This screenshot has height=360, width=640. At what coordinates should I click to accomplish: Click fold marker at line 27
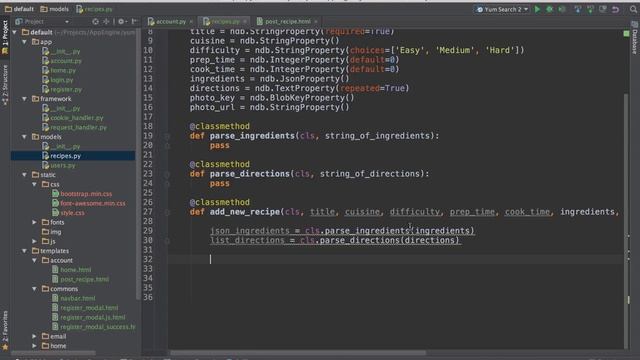[167, 212]
